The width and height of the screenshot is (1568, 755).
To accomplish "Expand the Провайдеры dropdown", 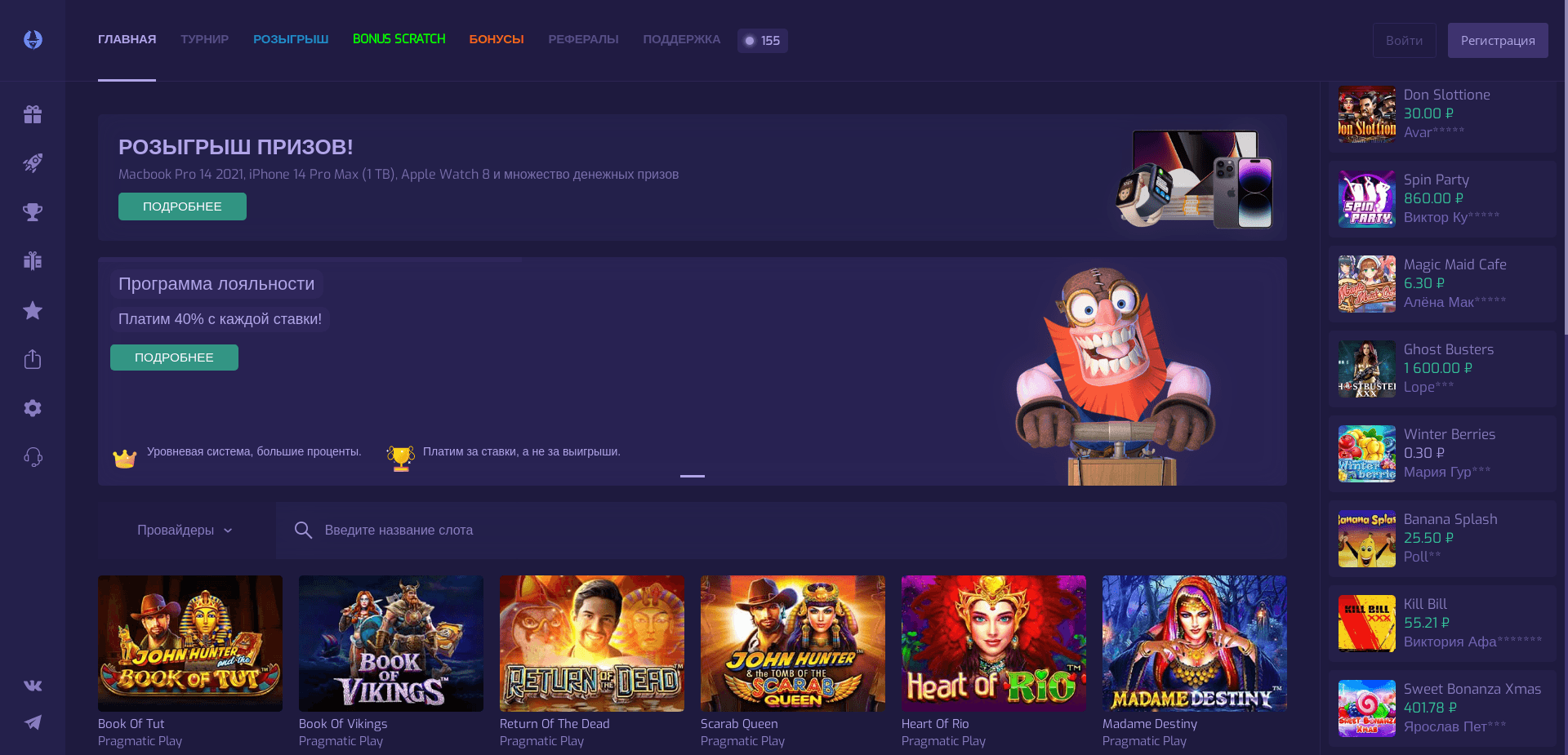I will coord(185,531).
